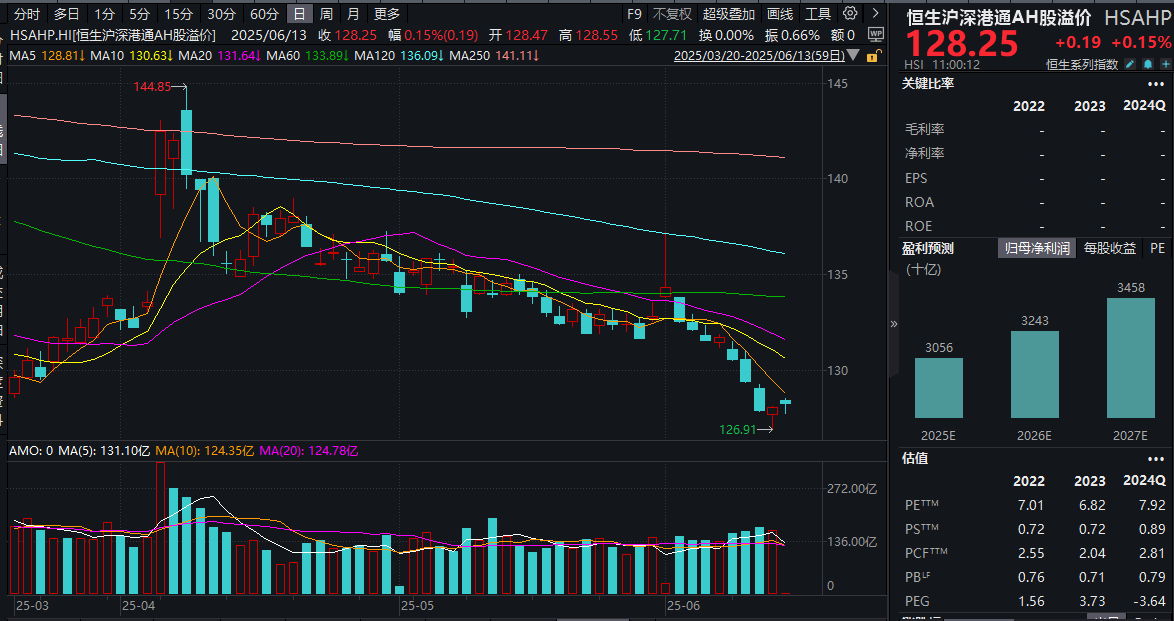Select the 画线 drawing tool

click(780, 14)
